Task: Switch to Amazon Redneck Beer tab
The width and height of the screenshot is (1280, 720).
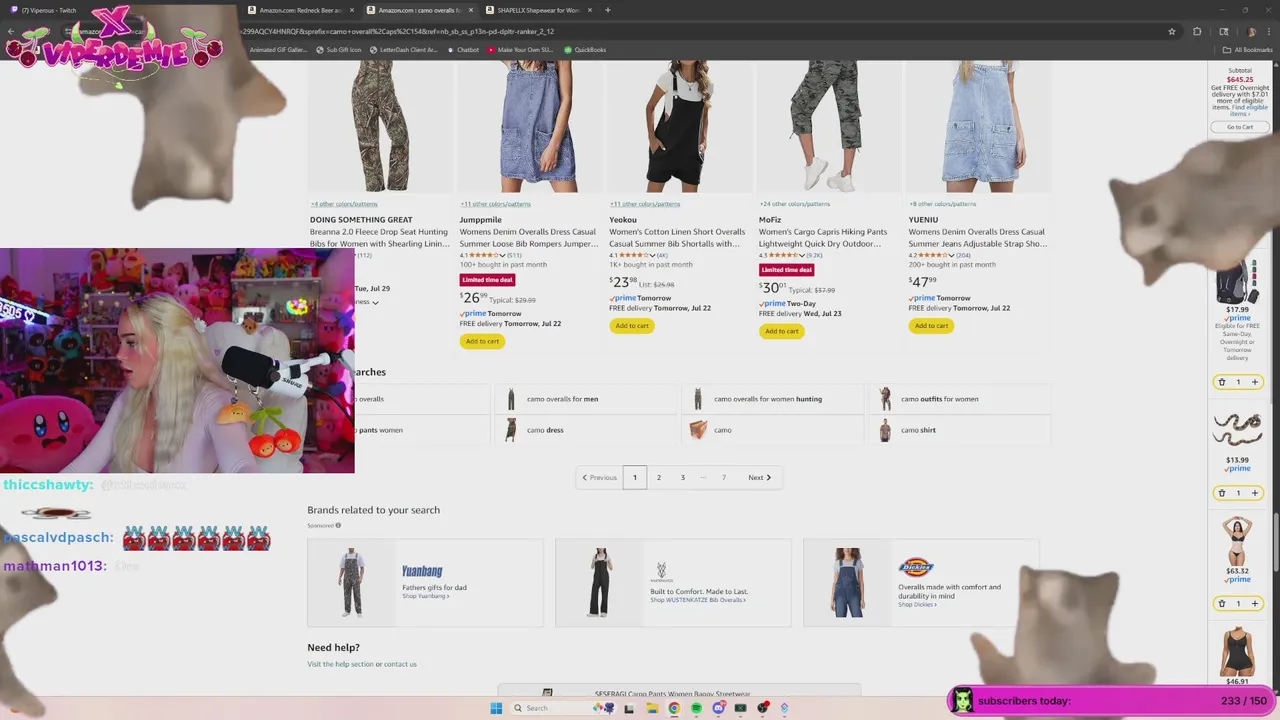Action: click(x=300, y=10)
